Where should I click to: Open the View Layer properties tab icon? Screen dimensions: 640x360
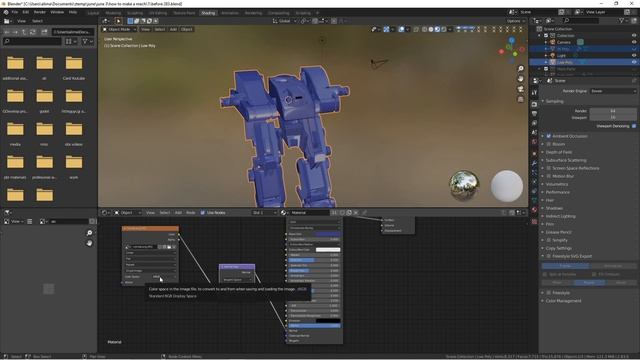click(534, 123)
